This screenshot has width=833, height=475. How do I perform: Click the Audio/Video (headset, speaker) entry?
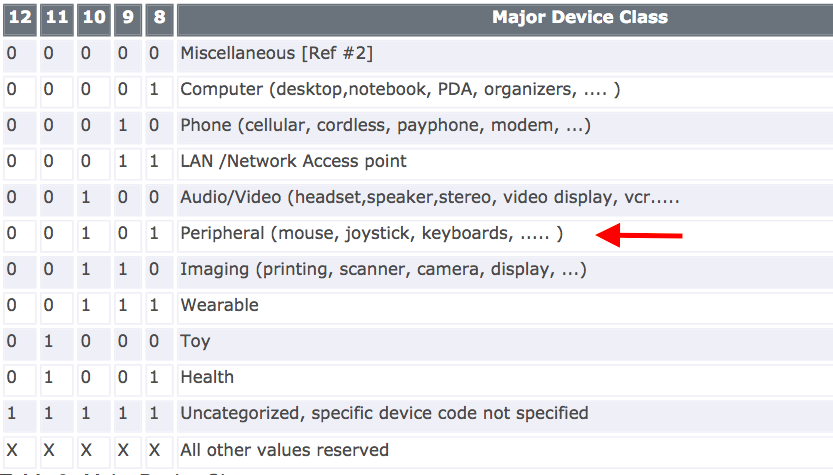(x=430, y=197)
